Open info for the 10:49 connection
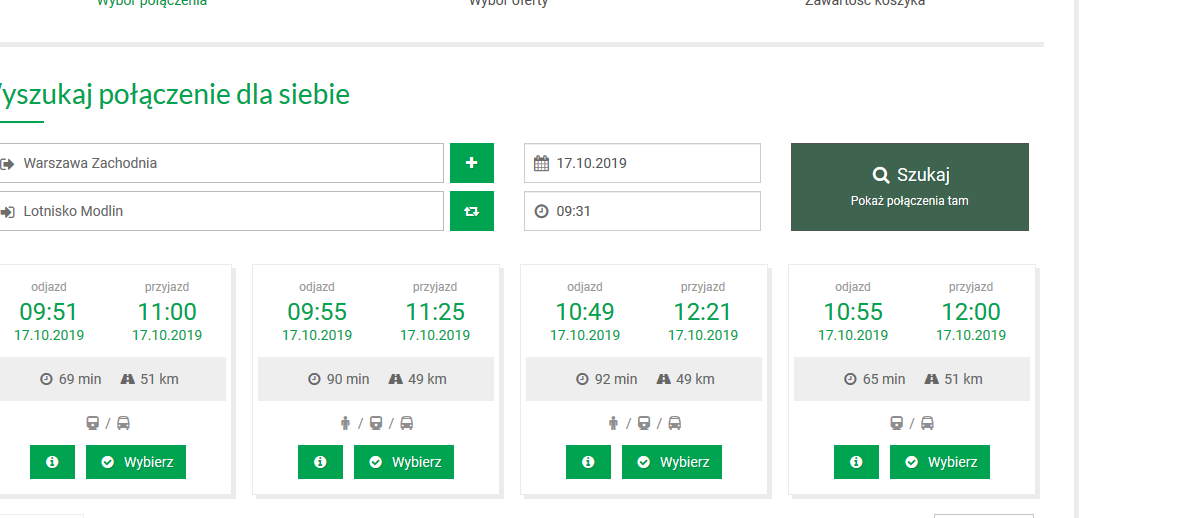 (x=588, y=462)
